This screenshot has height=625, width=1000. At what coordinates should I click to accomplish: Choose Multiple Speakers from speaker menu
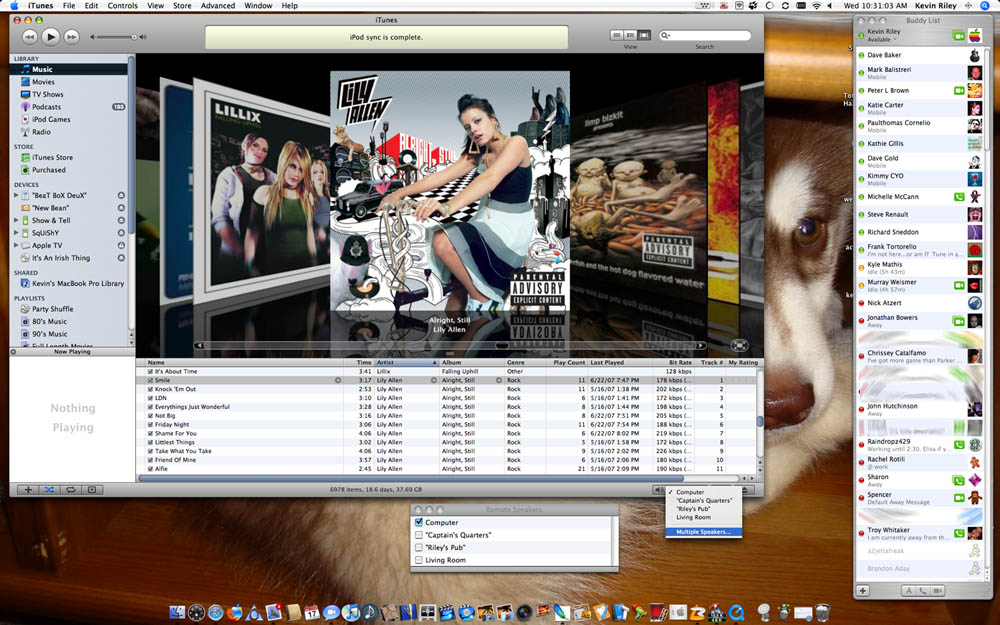click(703, 532)
